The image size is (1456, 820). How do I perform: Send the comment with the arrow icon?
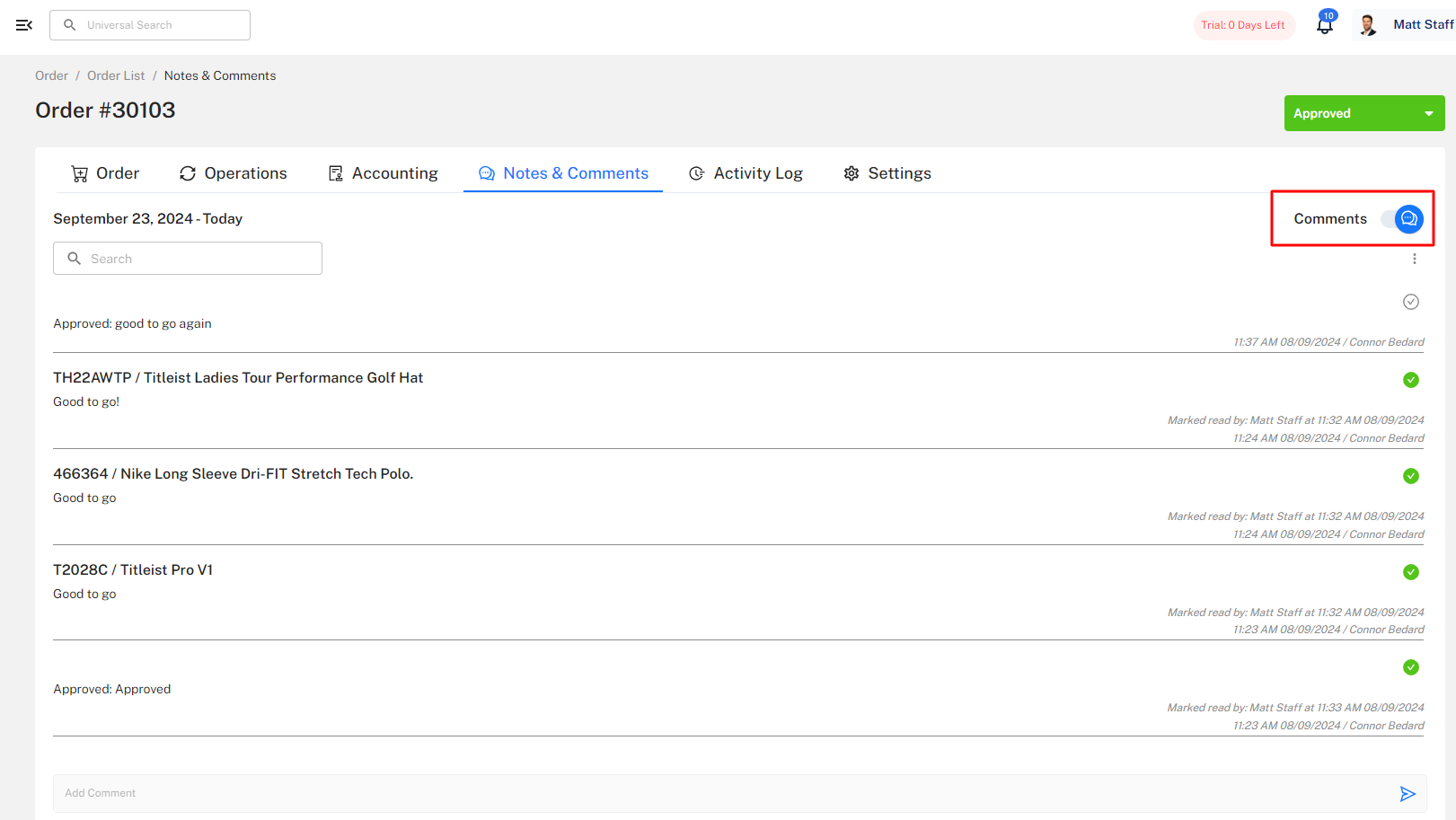coord(1407,794)
